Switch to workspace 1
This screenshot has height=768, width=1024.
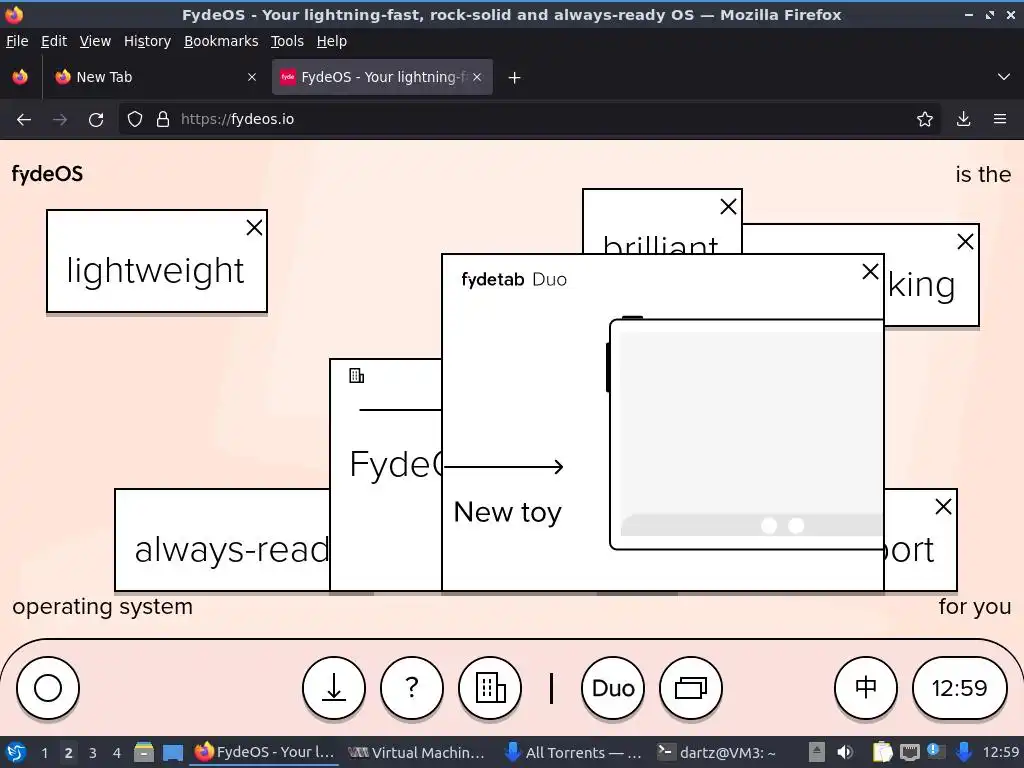44,753
